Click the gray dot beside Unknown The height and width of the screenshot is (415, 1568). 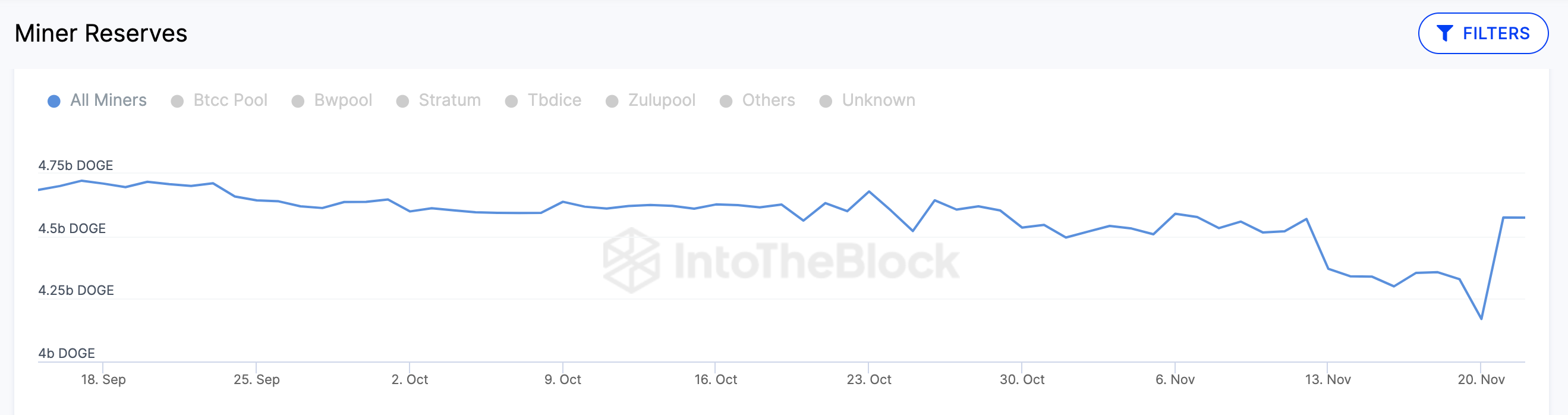pyautogui.click(x=826, y=102)
